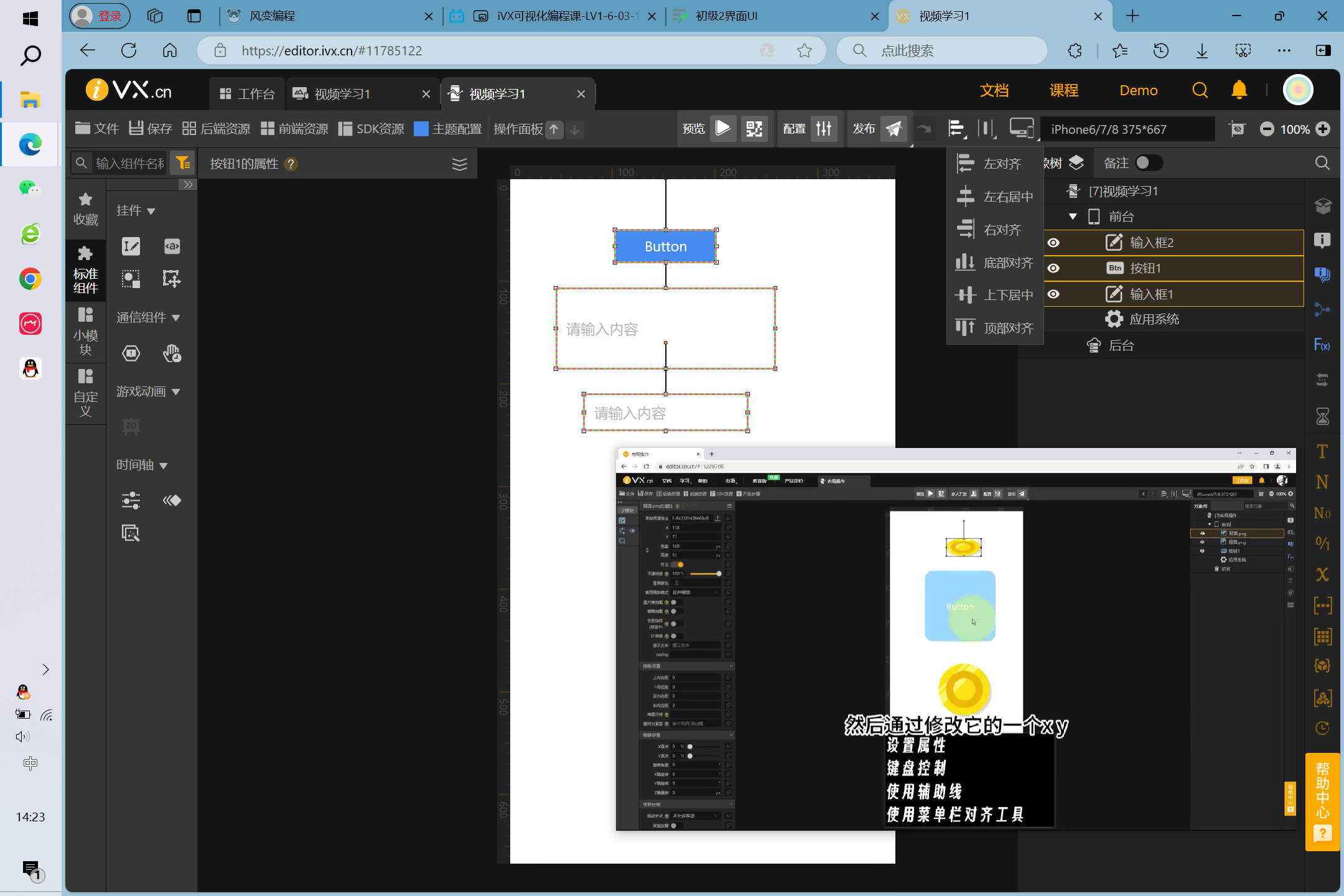Choose 左右居中 from alignment menu
The width and height of the screenshot is (1344, 896).
coord(996,197)
